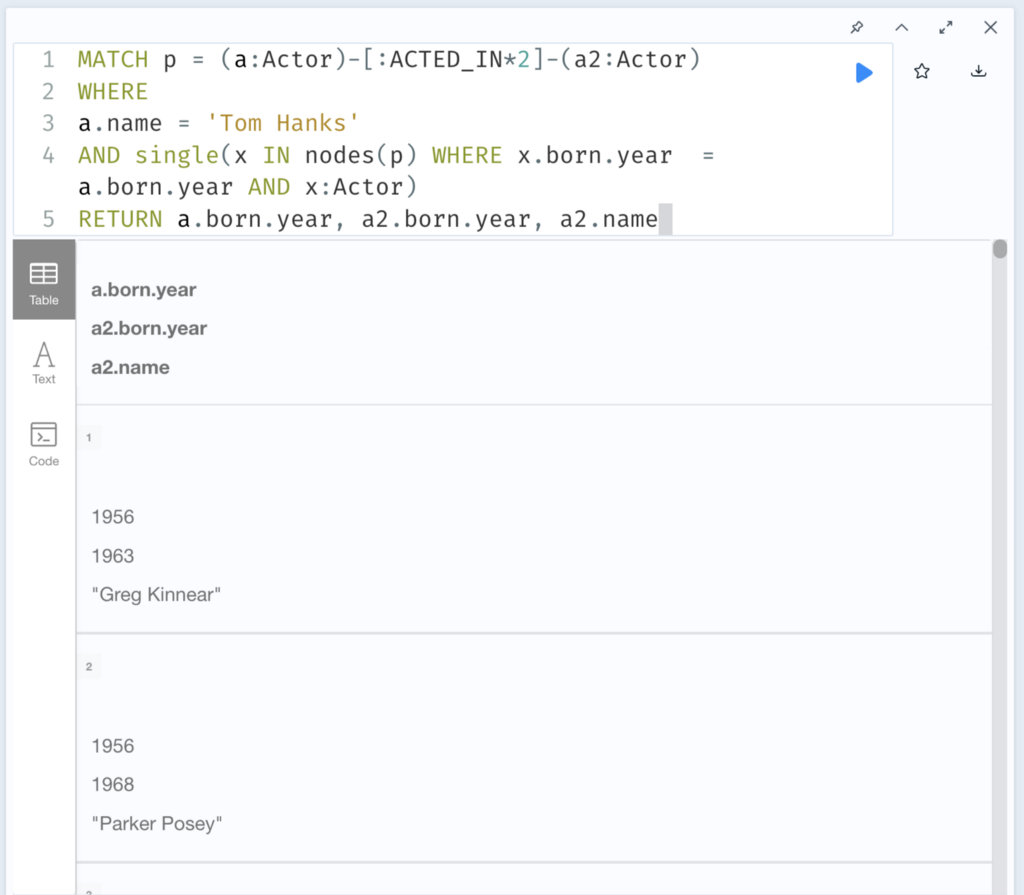
Task: Expand the frame to fullscreen
Action: pos(946,27)
